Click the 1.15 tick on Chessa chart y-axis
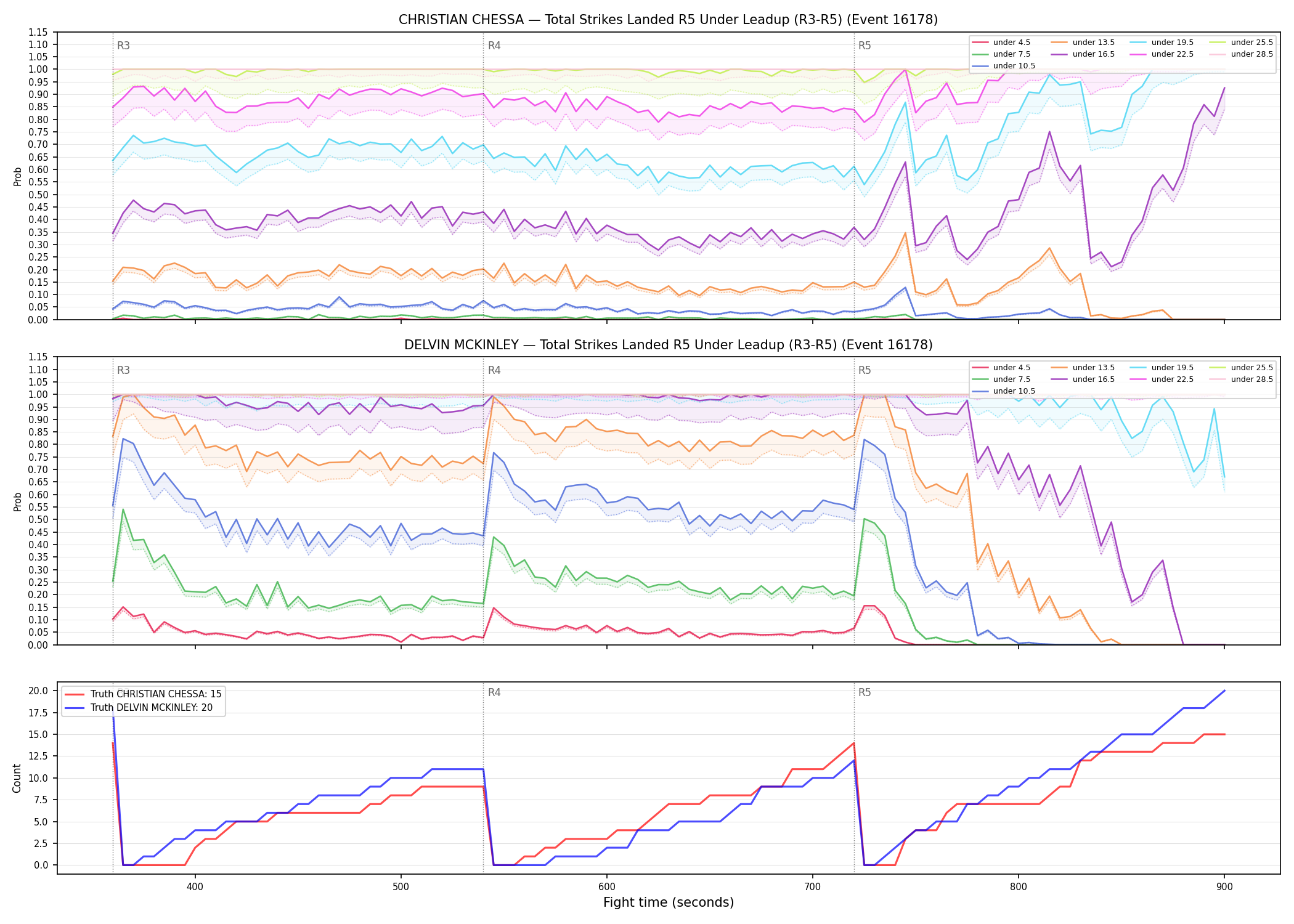This screenshot has width=1294, height=924. tap(39, 32)
